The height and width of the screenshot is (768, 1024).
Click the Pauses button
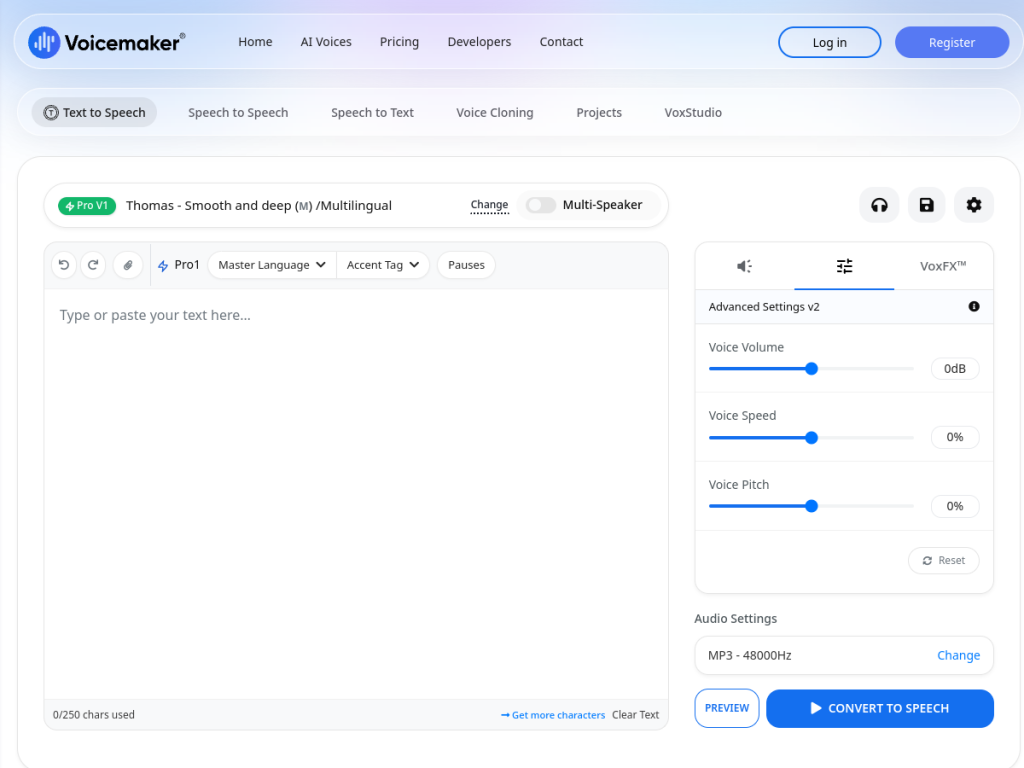466,265
